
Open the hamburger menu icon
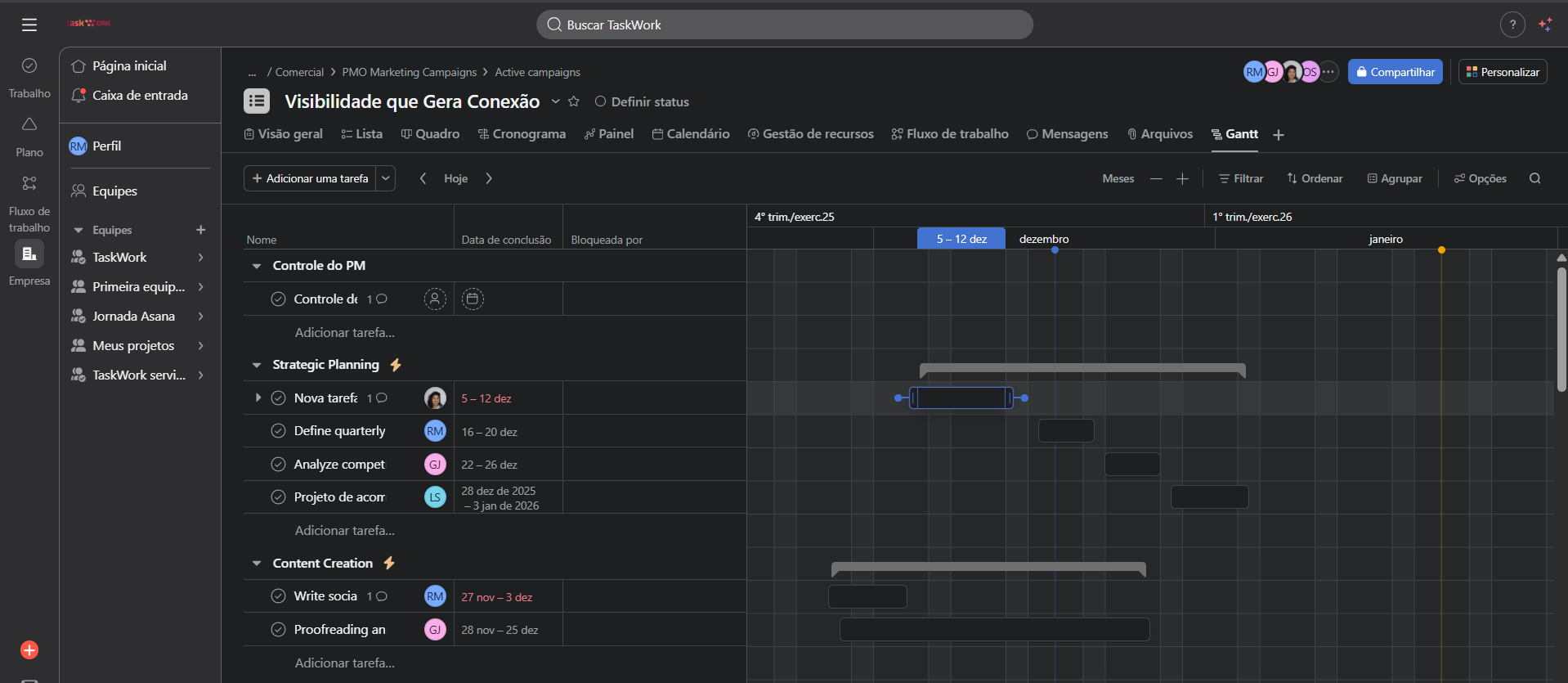tap(29, 25)
